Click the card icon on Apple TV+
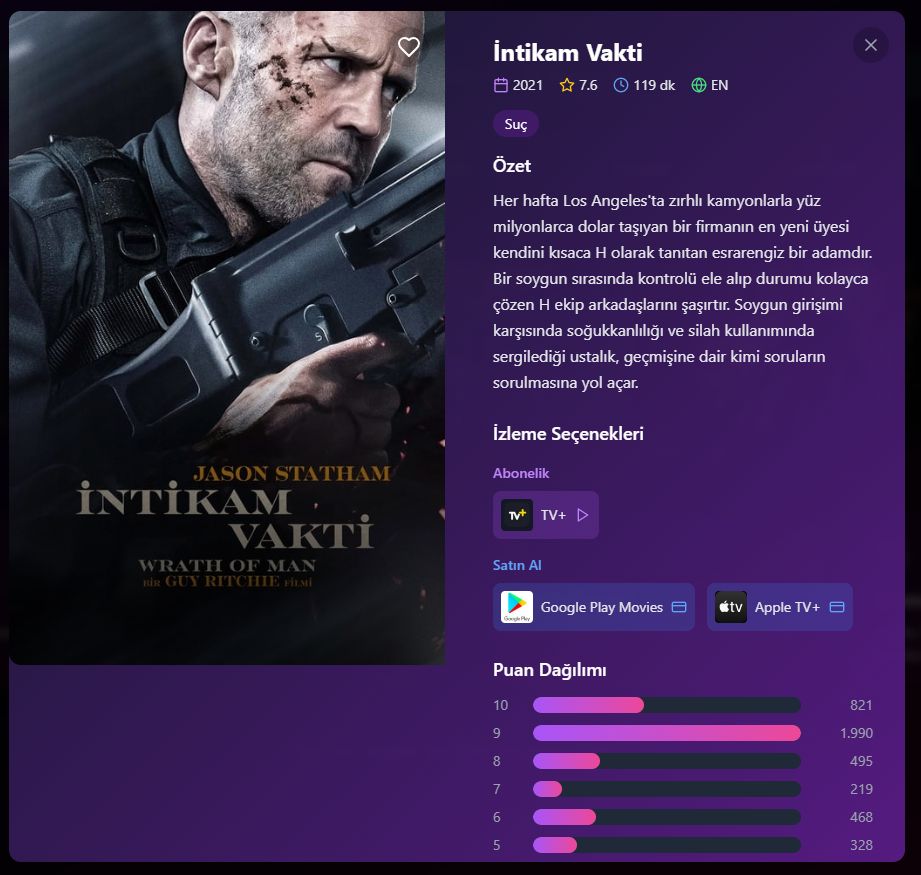 [x=836, y=607]
